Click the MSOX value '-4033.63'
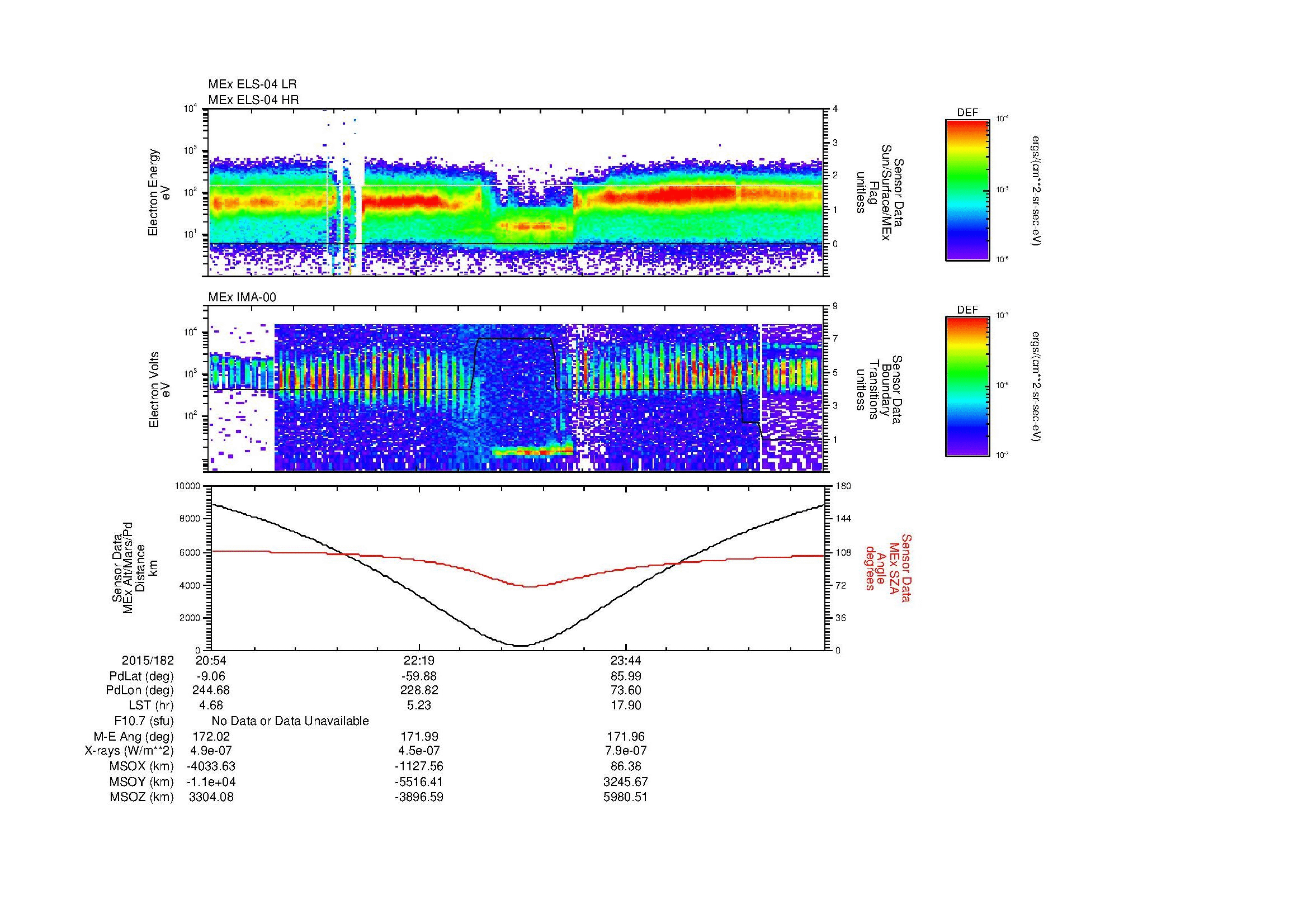The image size is (1308, 924). pos(211,766)
